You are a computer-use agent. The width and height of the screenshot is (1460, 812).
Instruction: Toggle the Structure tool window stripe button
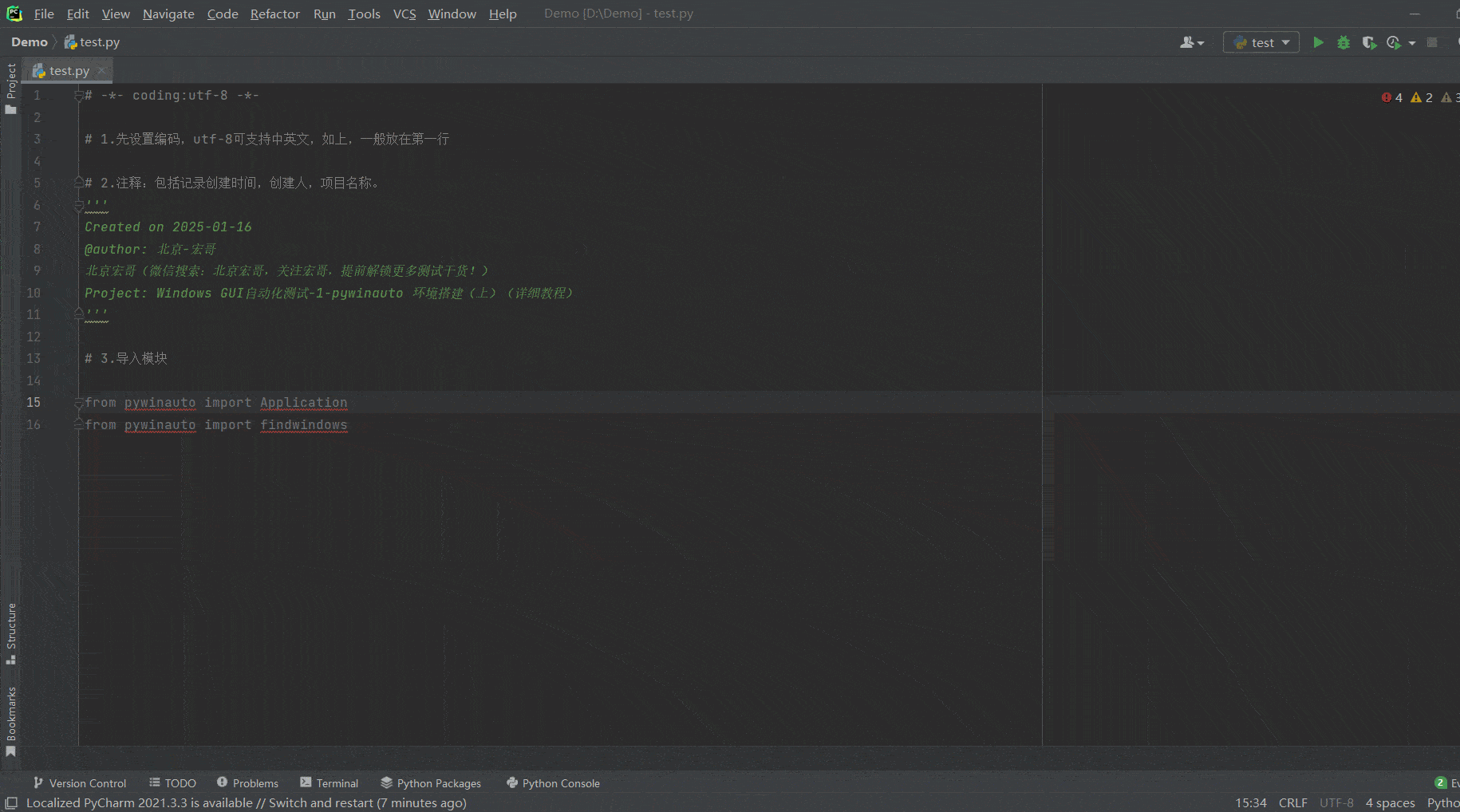[x=11, y=633]
